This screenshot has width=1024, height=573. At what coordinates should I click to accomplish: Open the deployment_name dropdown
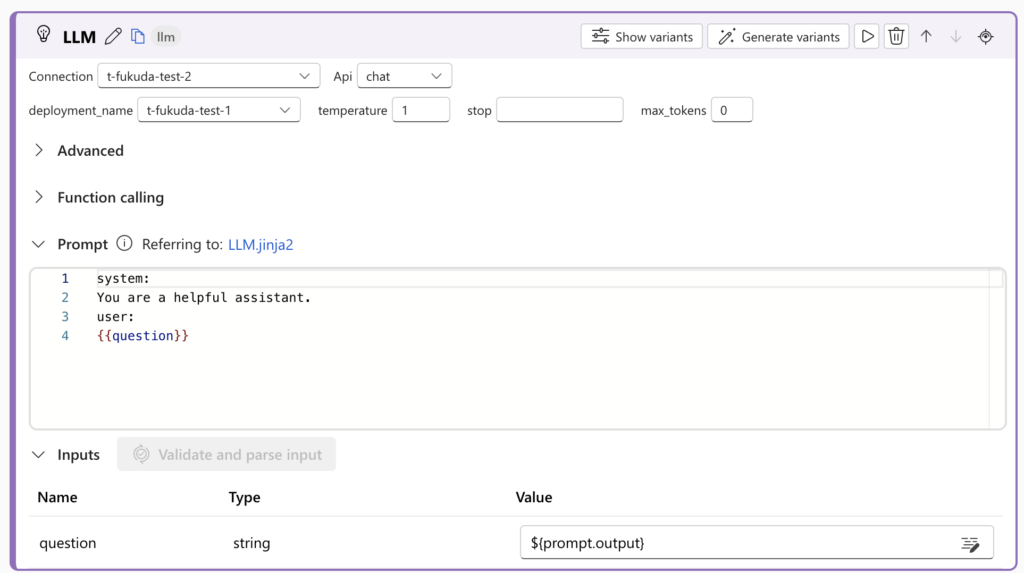tap(218, 110)
